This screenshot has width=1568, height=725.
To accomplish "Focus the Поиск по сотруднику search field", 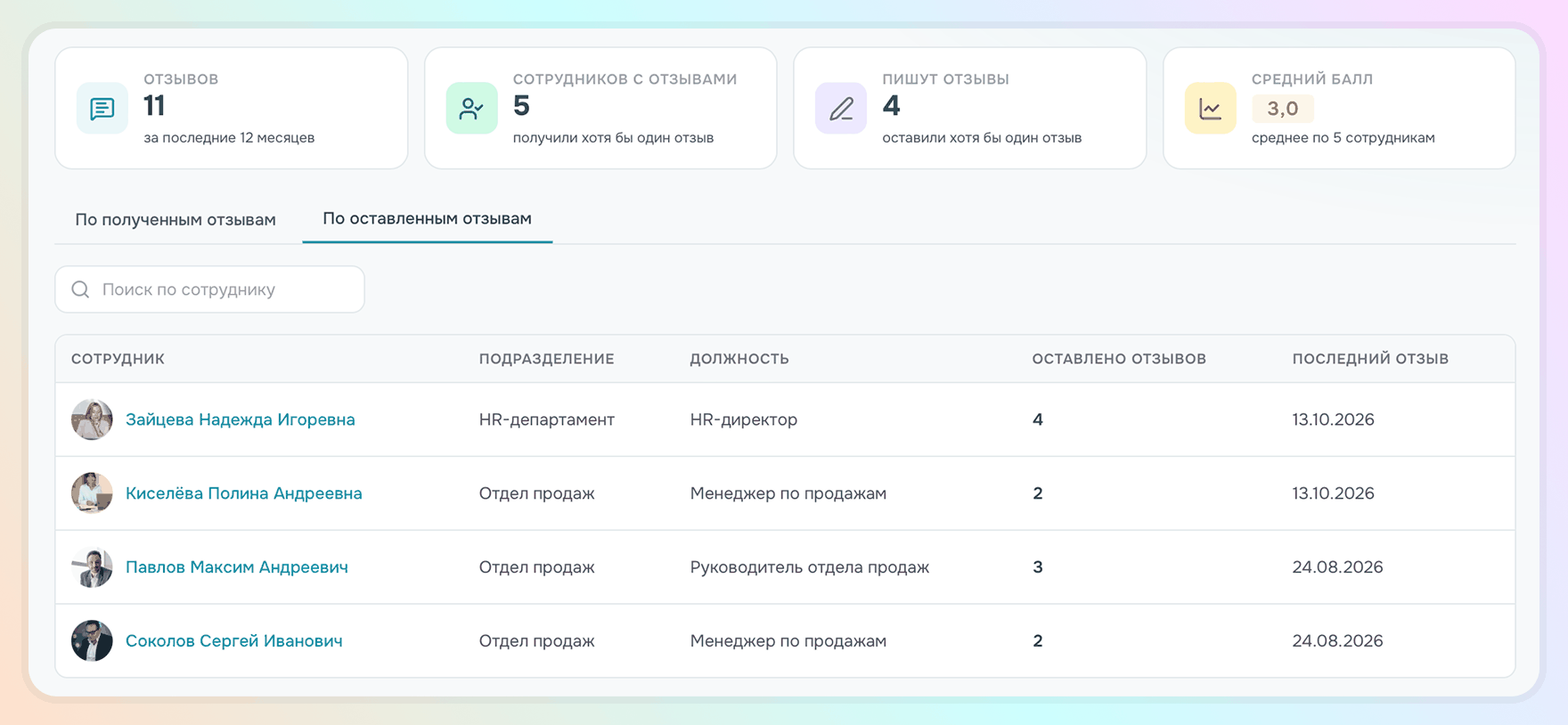I will [x=210, y=289].
